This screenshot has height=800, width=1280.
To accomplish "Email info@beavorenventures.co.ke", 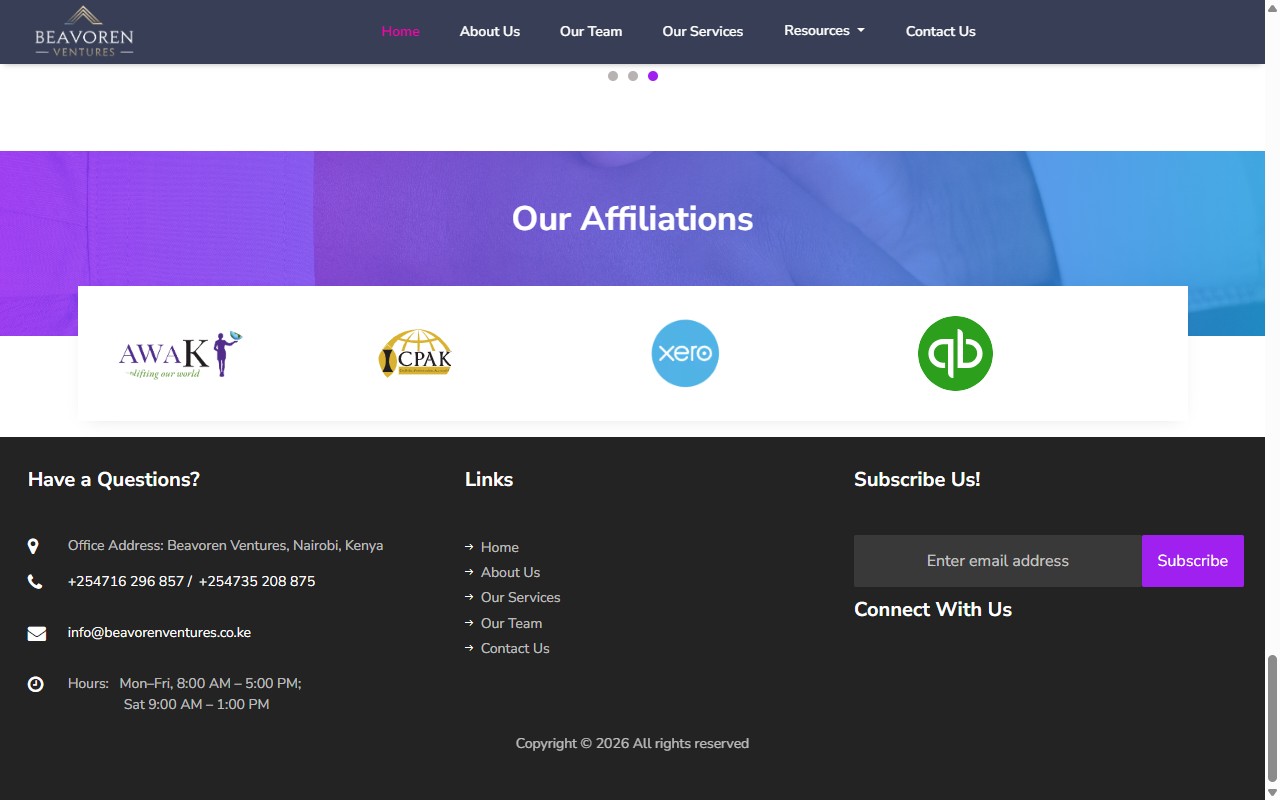I will click(159, 632).
